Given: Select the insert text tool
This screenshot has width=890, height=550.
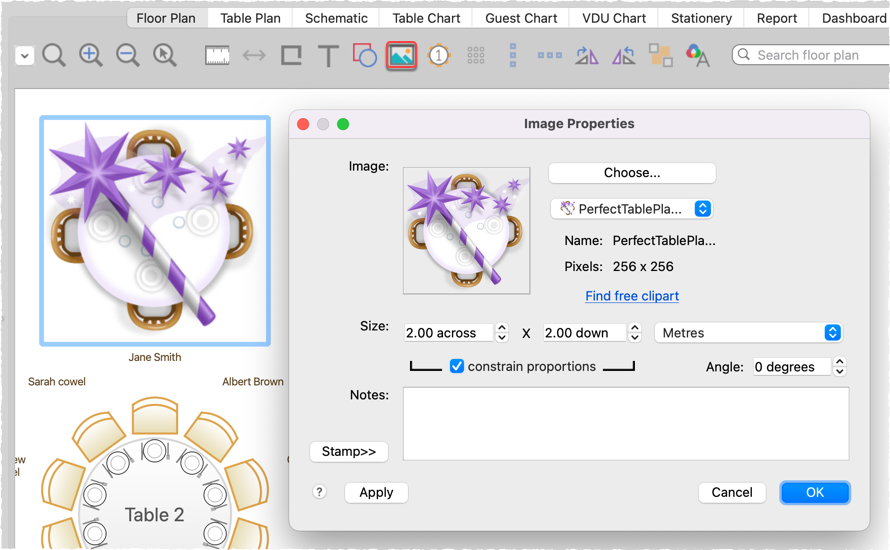Looking at the screenshot, I should (x=328, y=56).
